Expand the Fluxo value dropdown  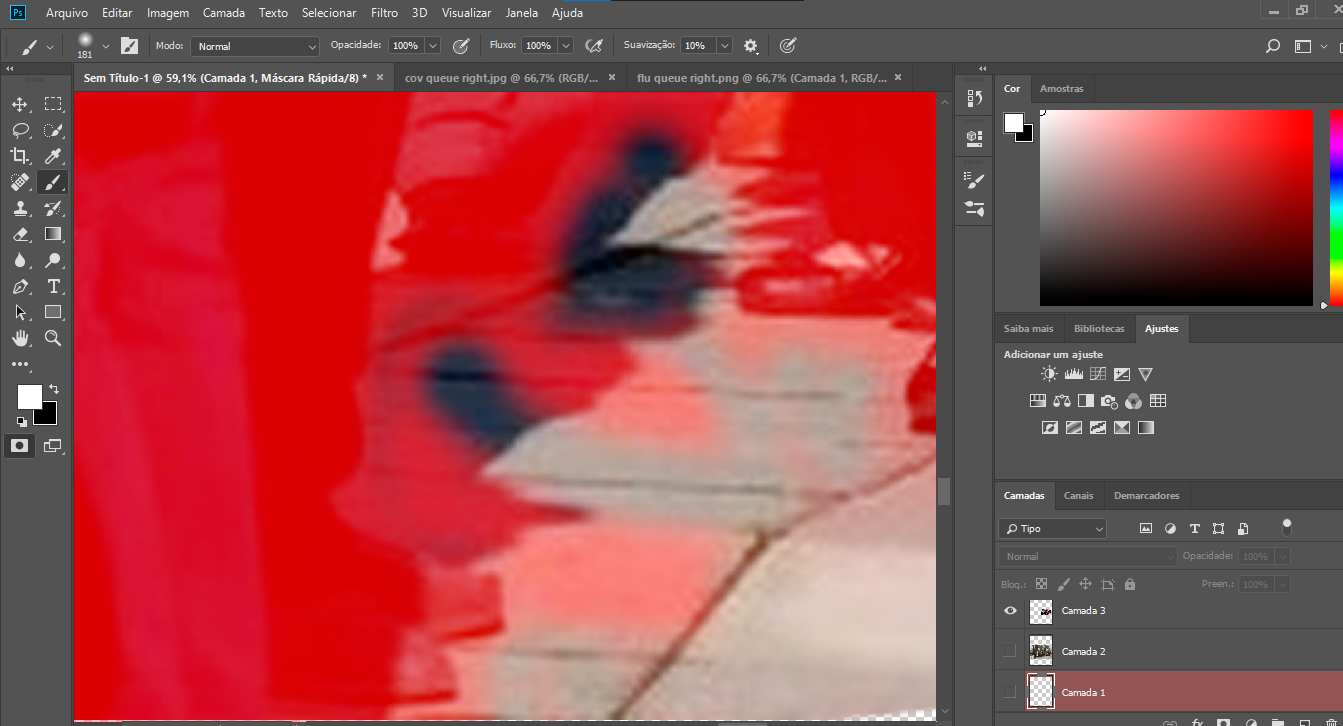(x=566, y=46)
